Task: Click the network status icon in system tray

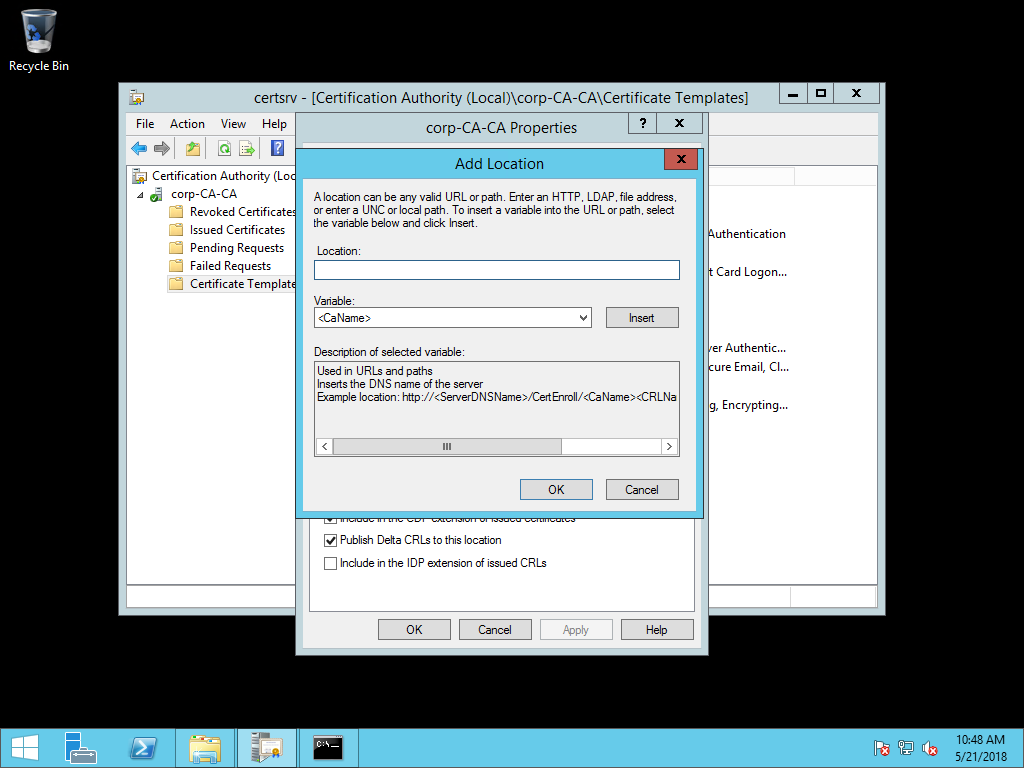Action: [905, 748]
